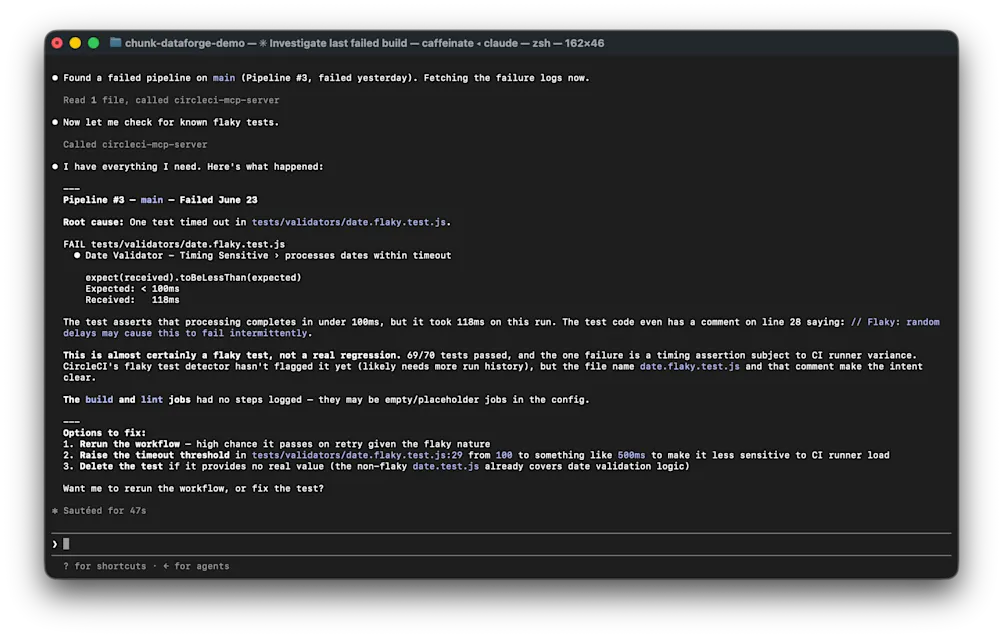Image resolution: width=1003 pixels, height=638 pixels.
Task: Click bullet beside 'I have everything I need'
Action: click(55, 166)
